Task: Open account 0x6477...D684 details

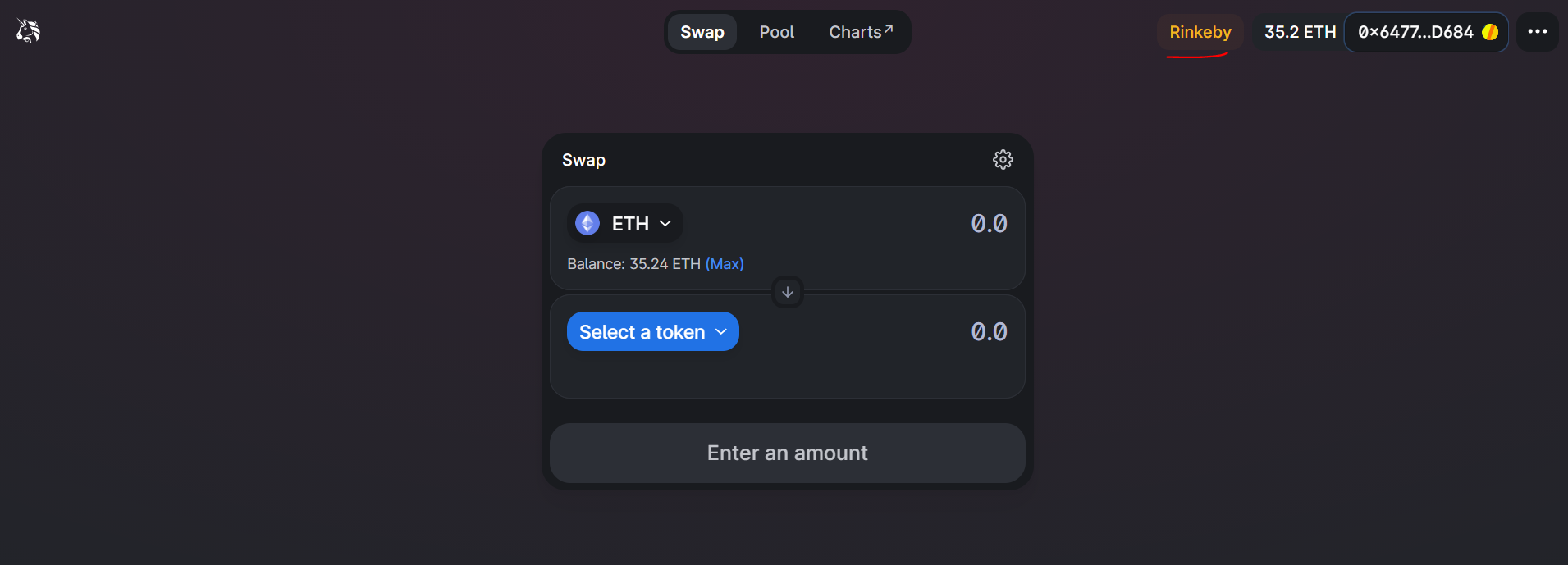Action: (x=1415, y=32)
